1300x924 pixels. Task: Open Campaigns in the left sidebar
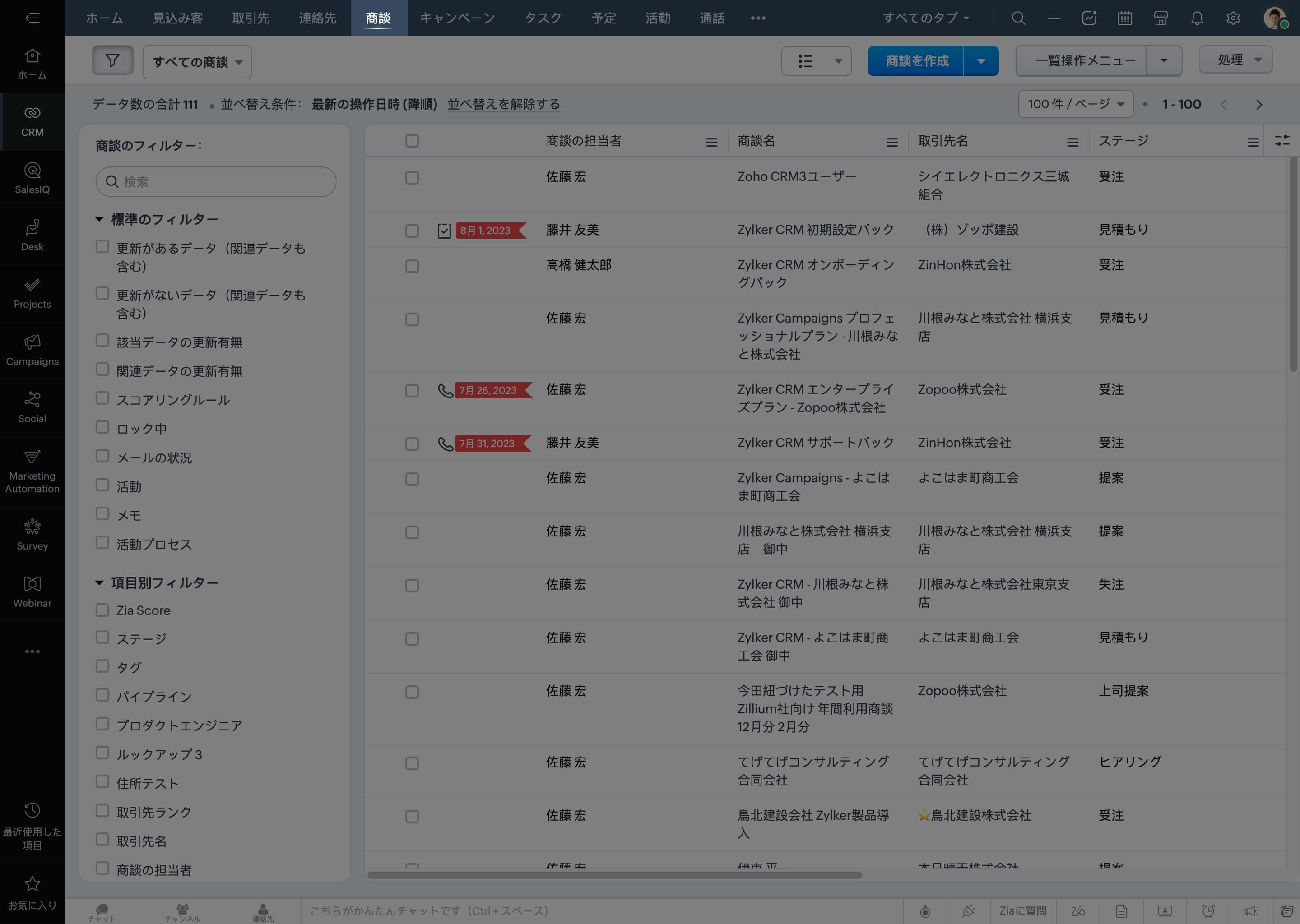pyautogui.click(x=32, y=350)
